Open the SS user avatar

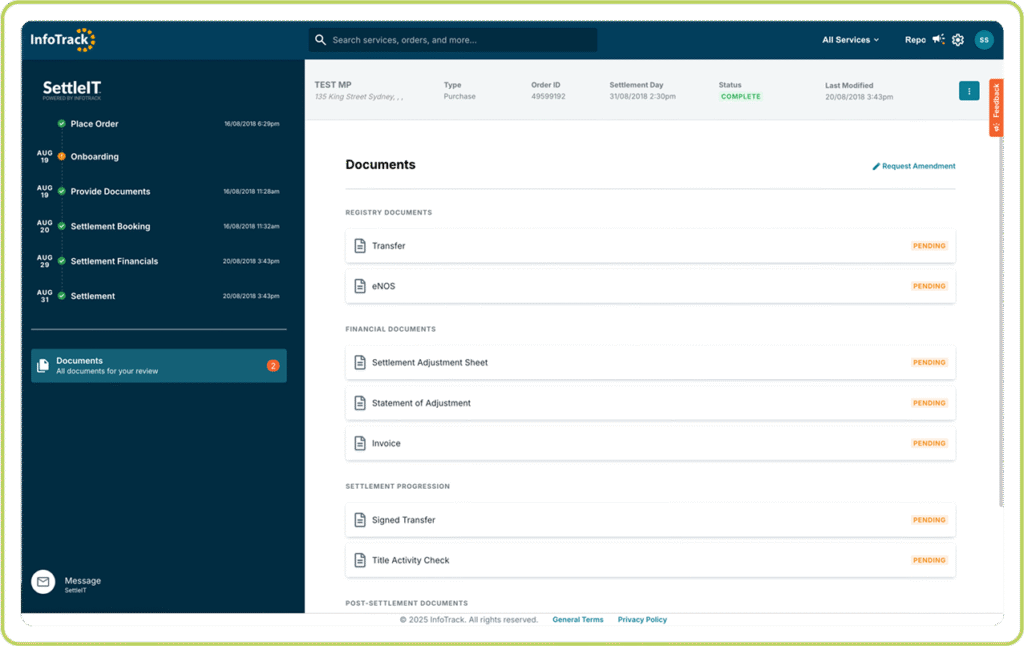point(984,40)
